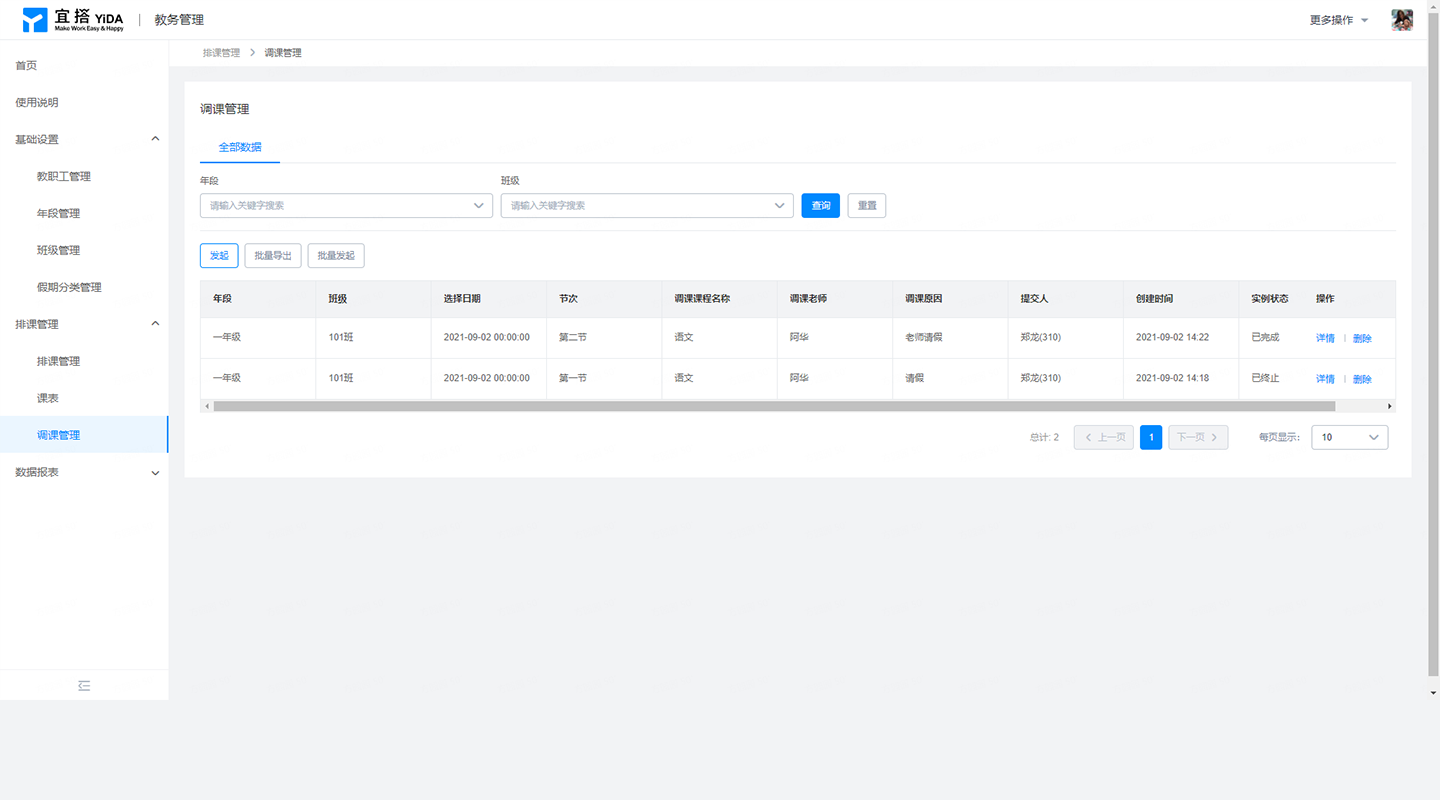Click the table horizontal scrollbar thumb
This screenshot has height=800, width=1440.
point(774,406)
